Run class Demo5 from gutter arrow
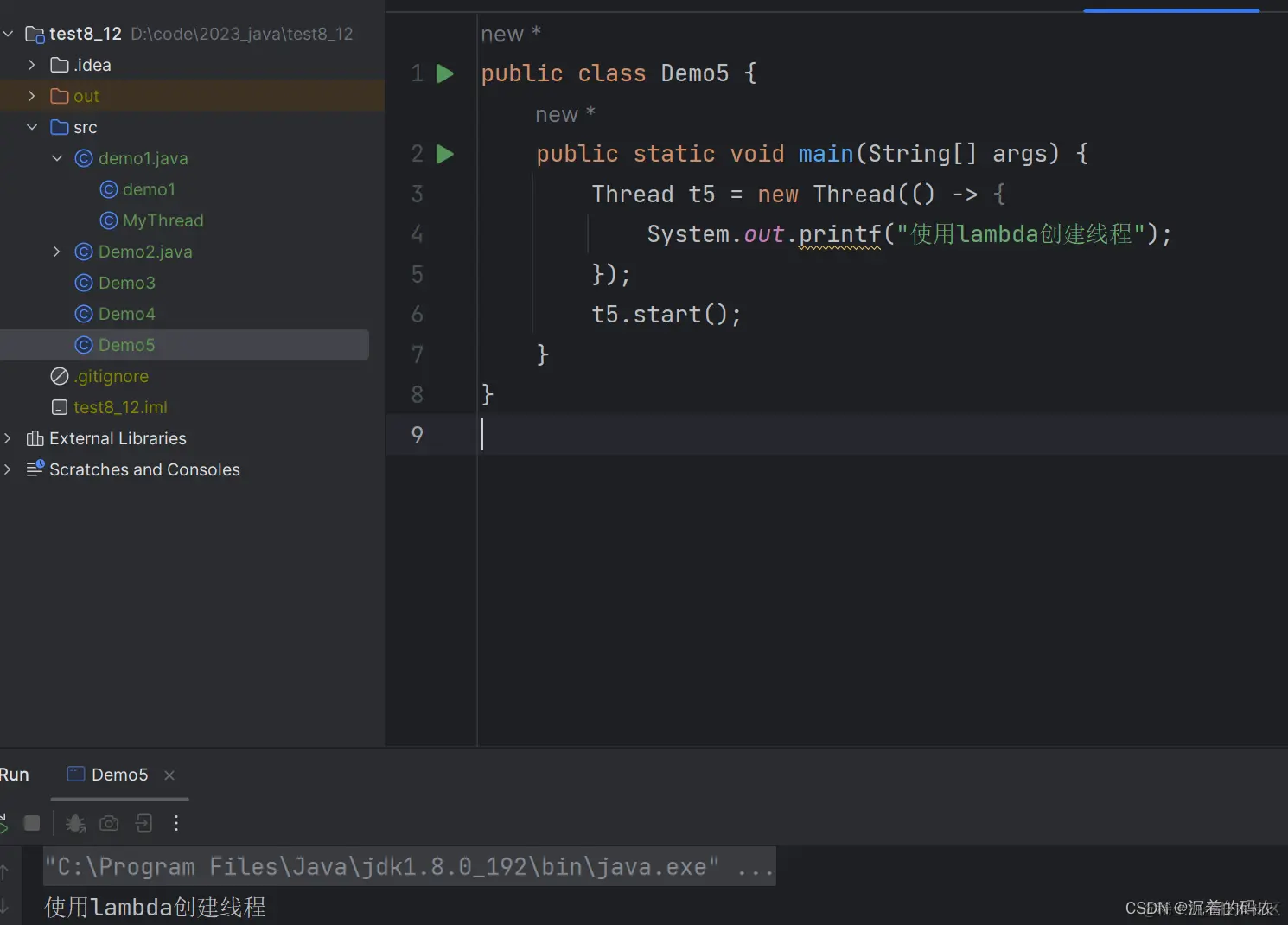 point(445,73)
